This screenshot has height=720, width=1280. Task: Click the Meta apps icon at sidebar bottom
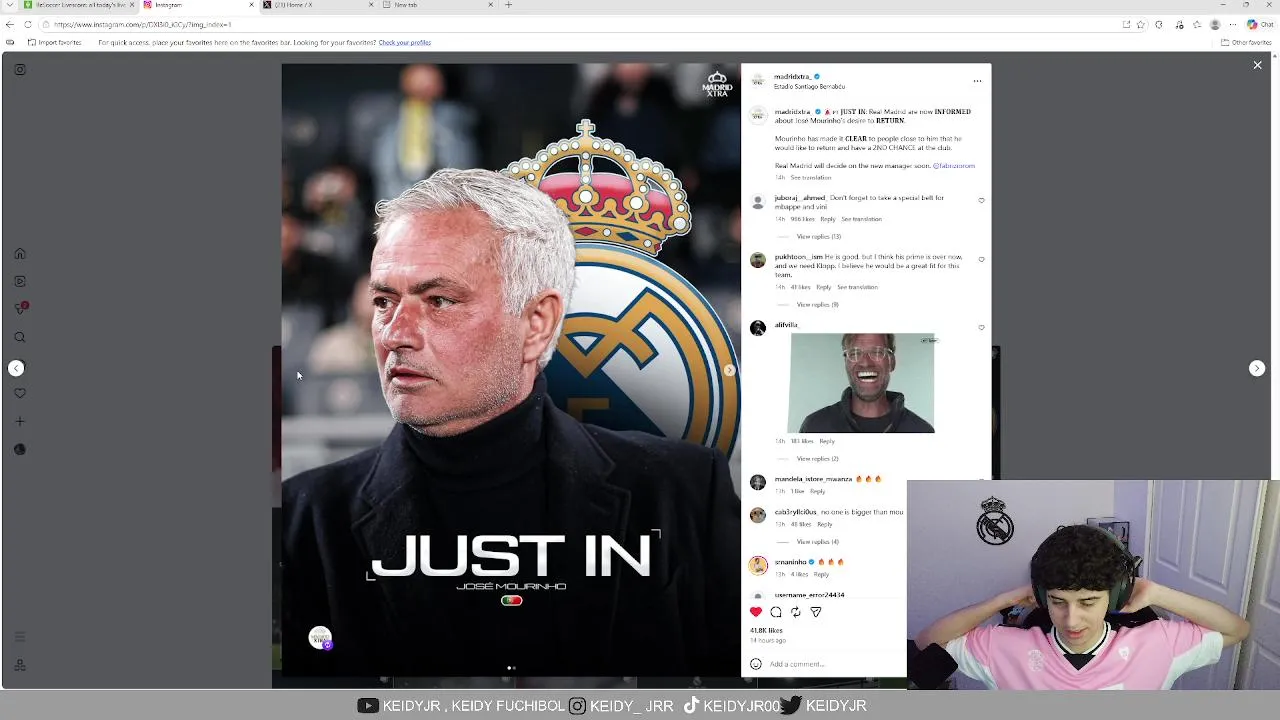point(20,665)
